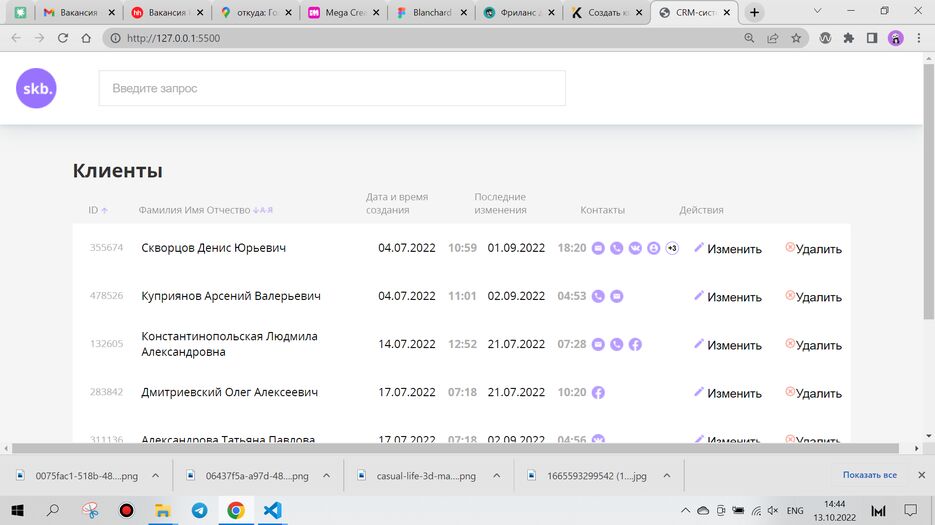
Task: Switch to the 'Blanchard' Figma tab
Action: [x=432, y=13]
